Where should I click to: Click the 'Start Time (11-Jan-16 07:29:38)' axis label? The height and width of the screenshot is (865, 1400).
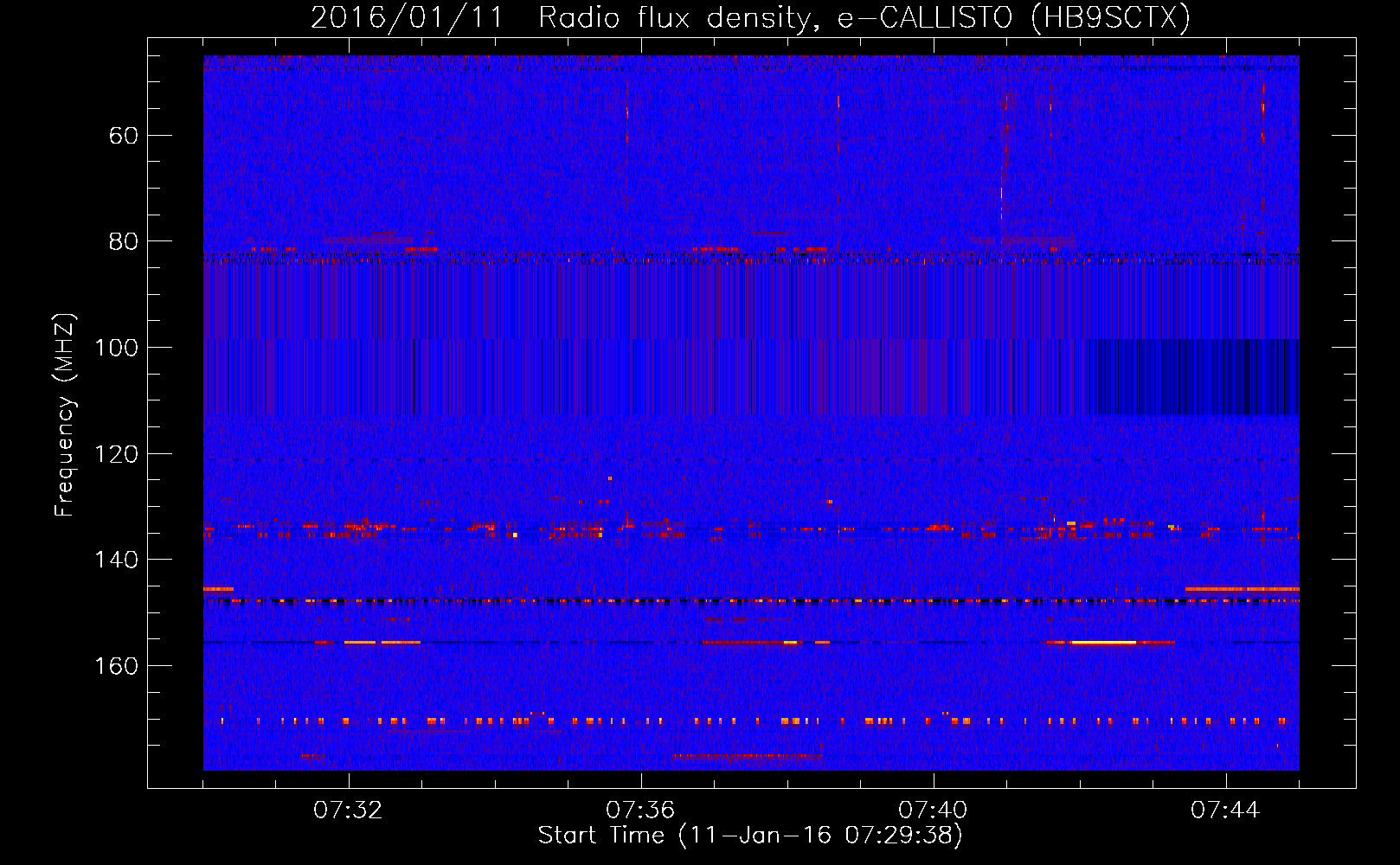[750, 836]
